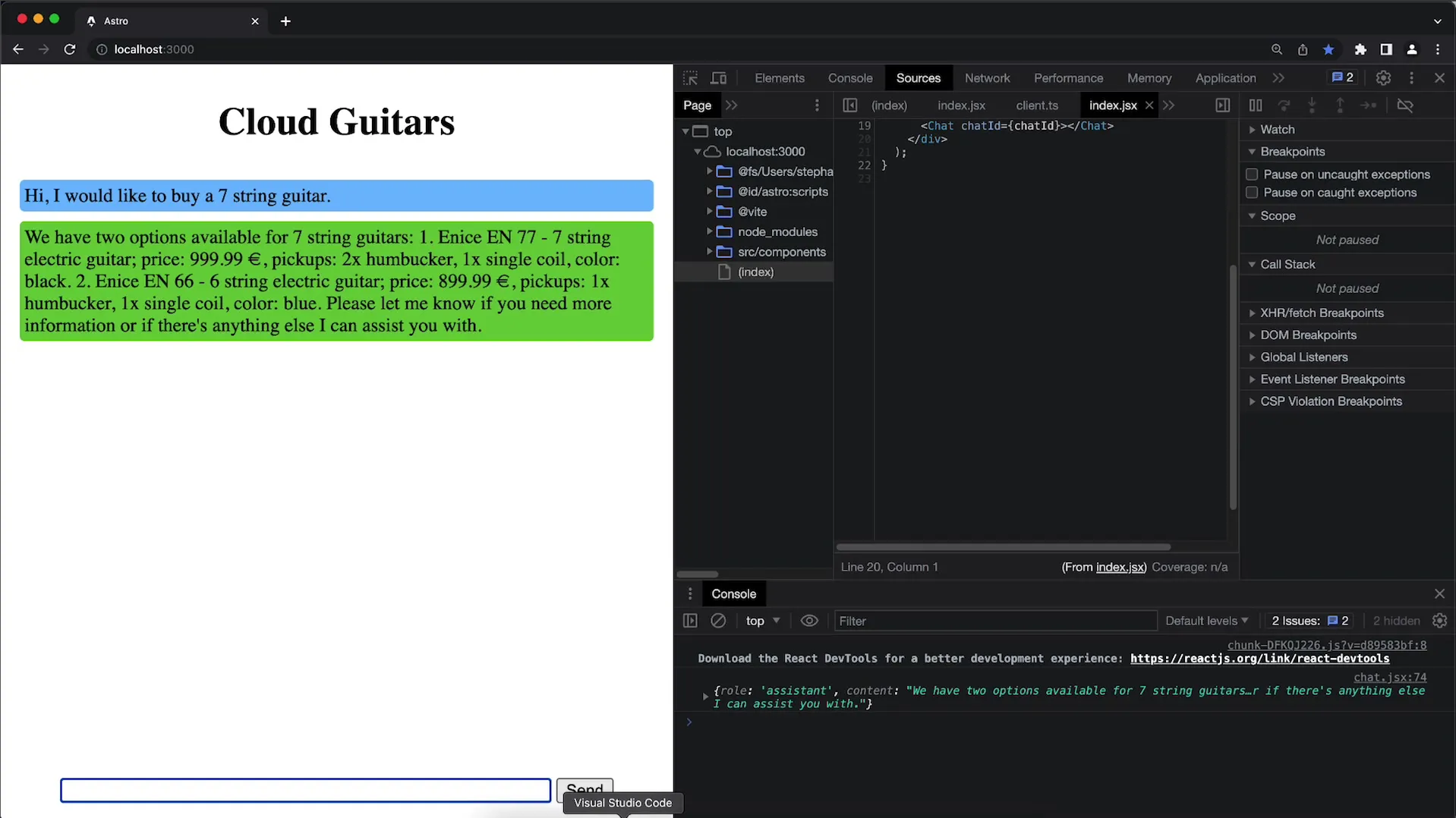This screenshot has width=1456, height=818.
Task: Open the console drawer three-dot menu
Action: (x=690, y=594)
